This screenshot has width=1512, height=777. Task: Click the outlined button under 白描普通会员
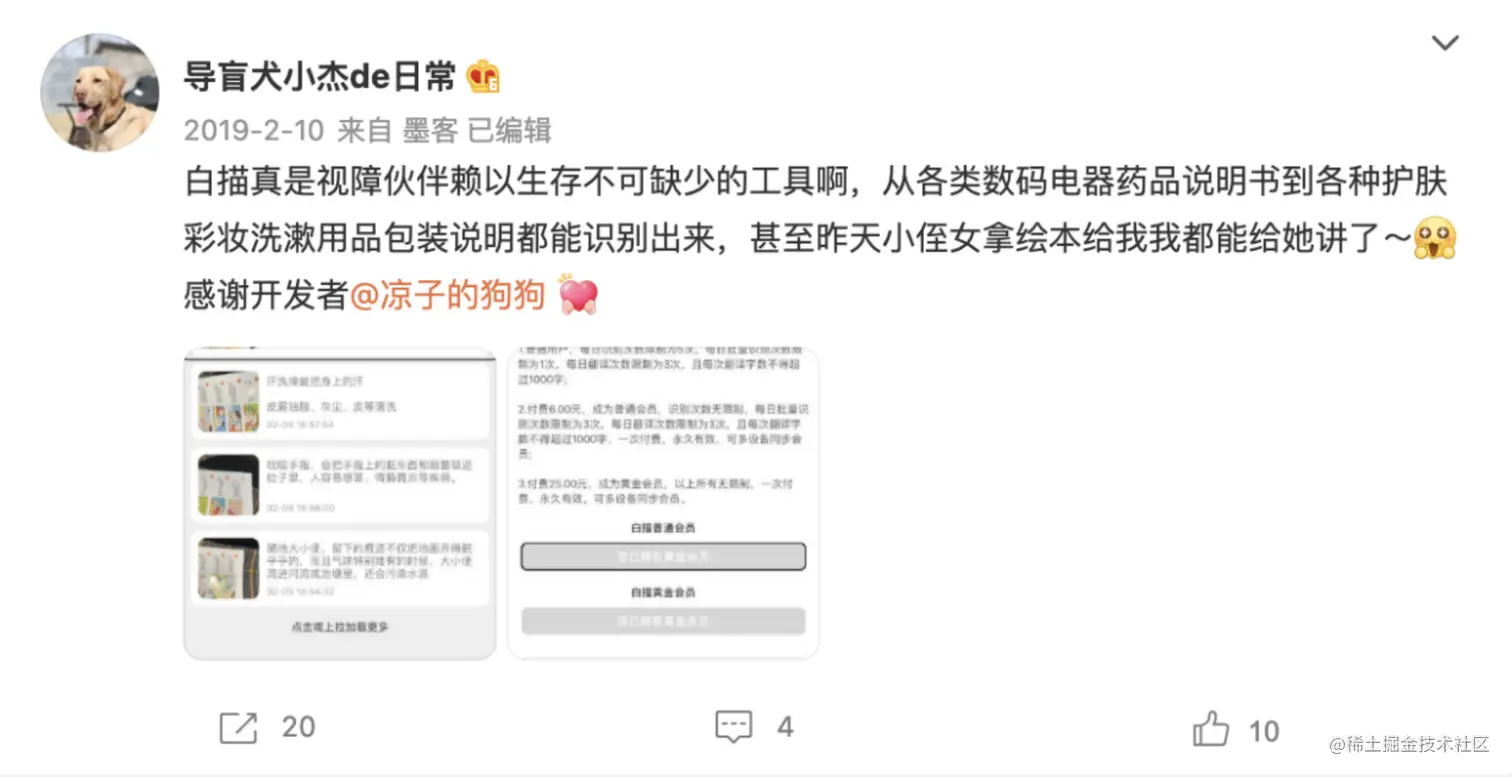663,556
